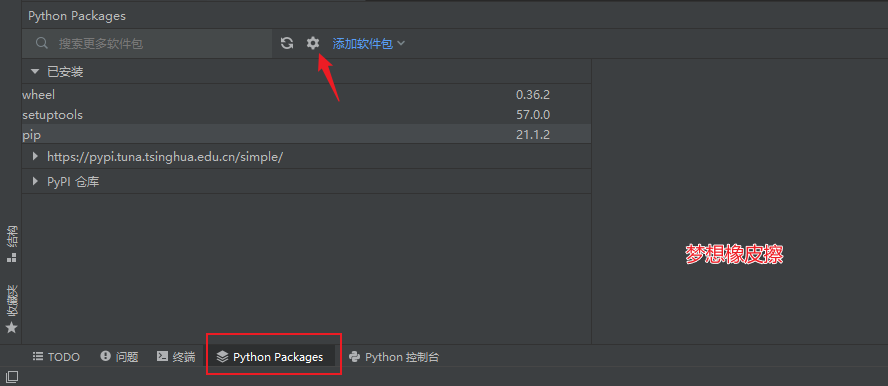
Task: Open the 结构 structure side panel
Action: click(11, 244)
